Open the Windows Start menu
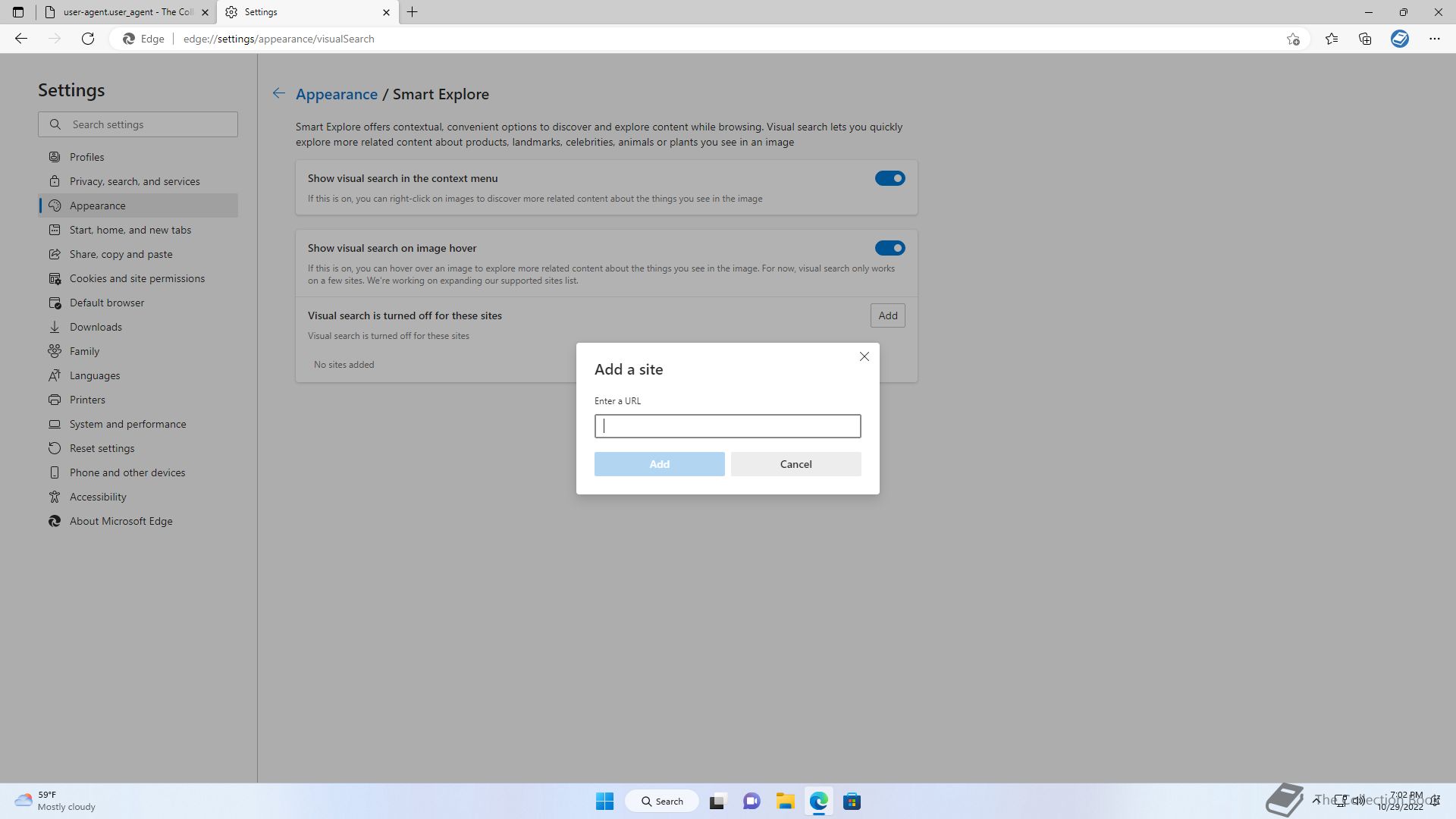1456x819 pixels. coord(604,802)
